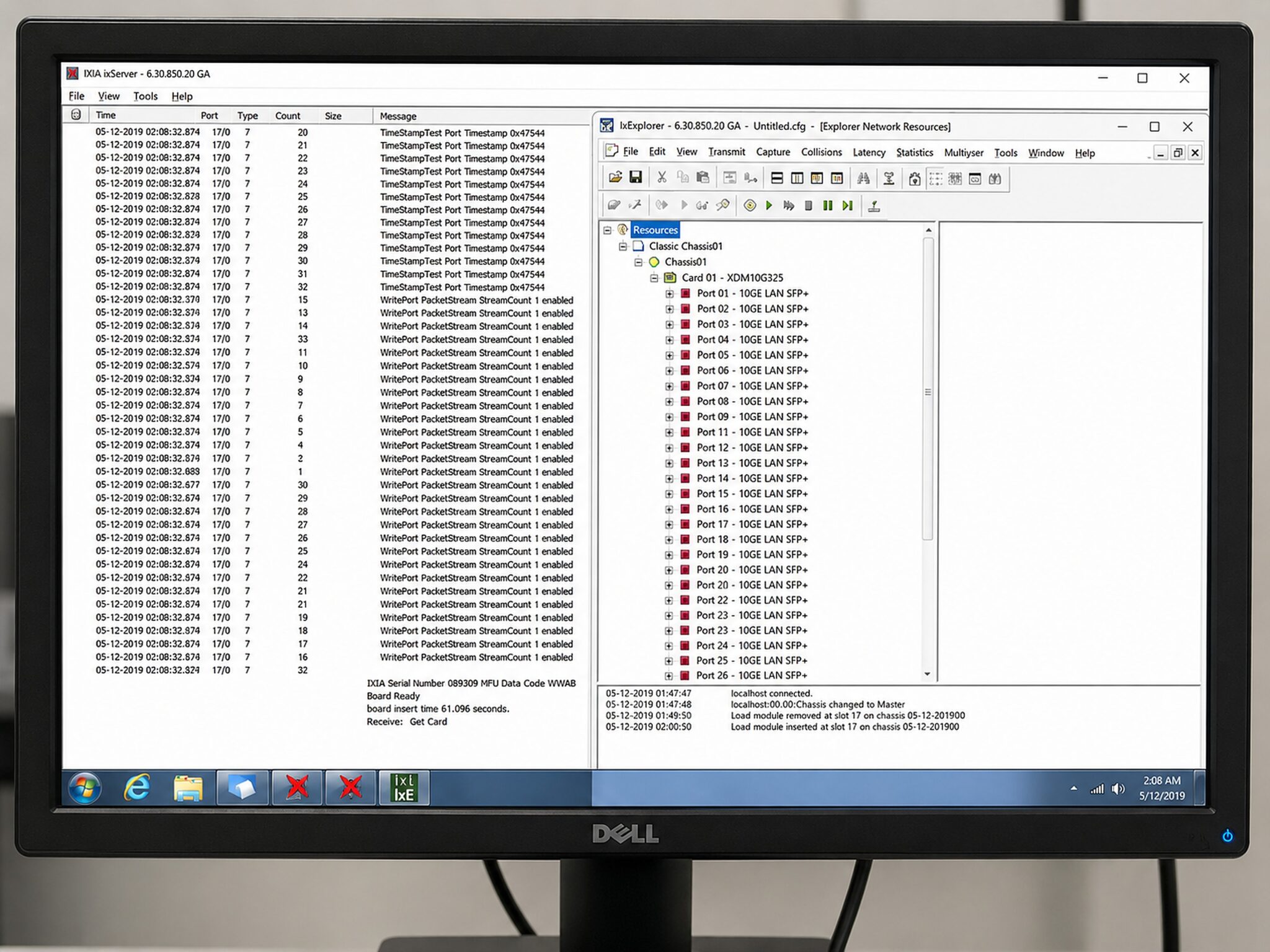
Task: Click the Find binoculars icon
Action: 863,178
